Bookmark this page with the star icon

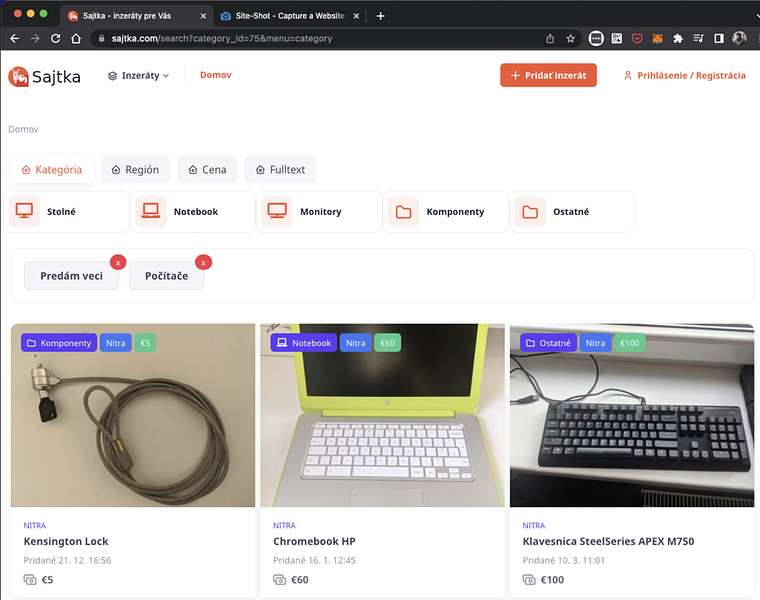click(571, 38)
